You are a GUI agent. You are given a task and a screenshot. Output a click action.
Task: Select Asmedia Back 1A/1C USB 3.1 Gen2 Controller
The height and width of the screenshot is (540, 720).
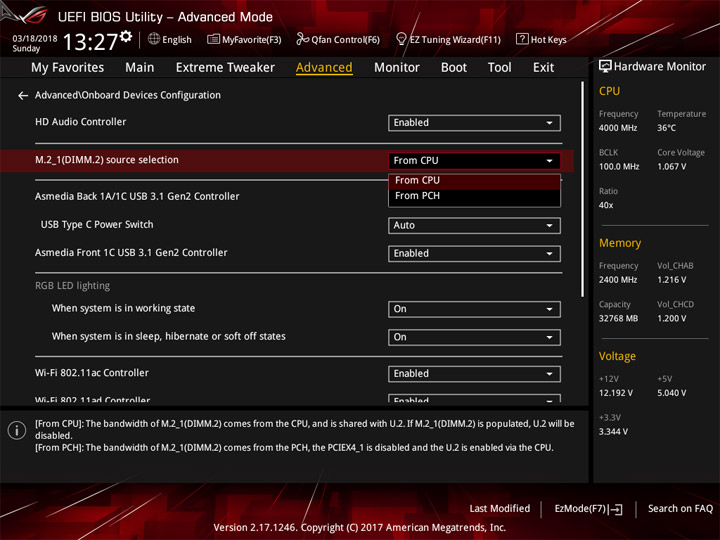(137, 197)
